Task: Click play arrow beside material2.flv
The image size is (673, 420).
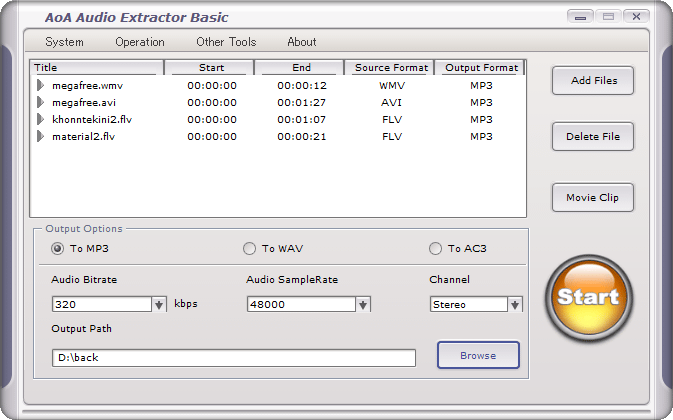Action: 40,136
